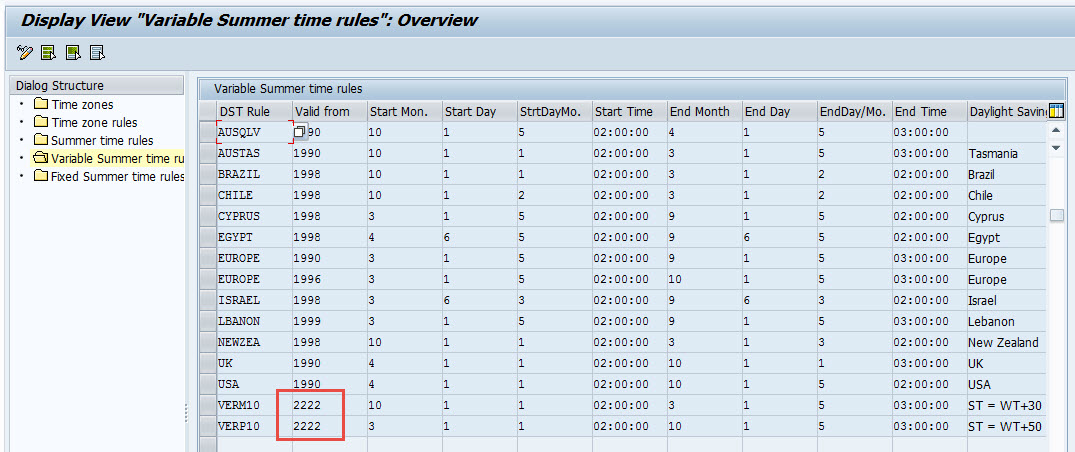
Task: Click the Start Mon. column header
Action: 404,111
